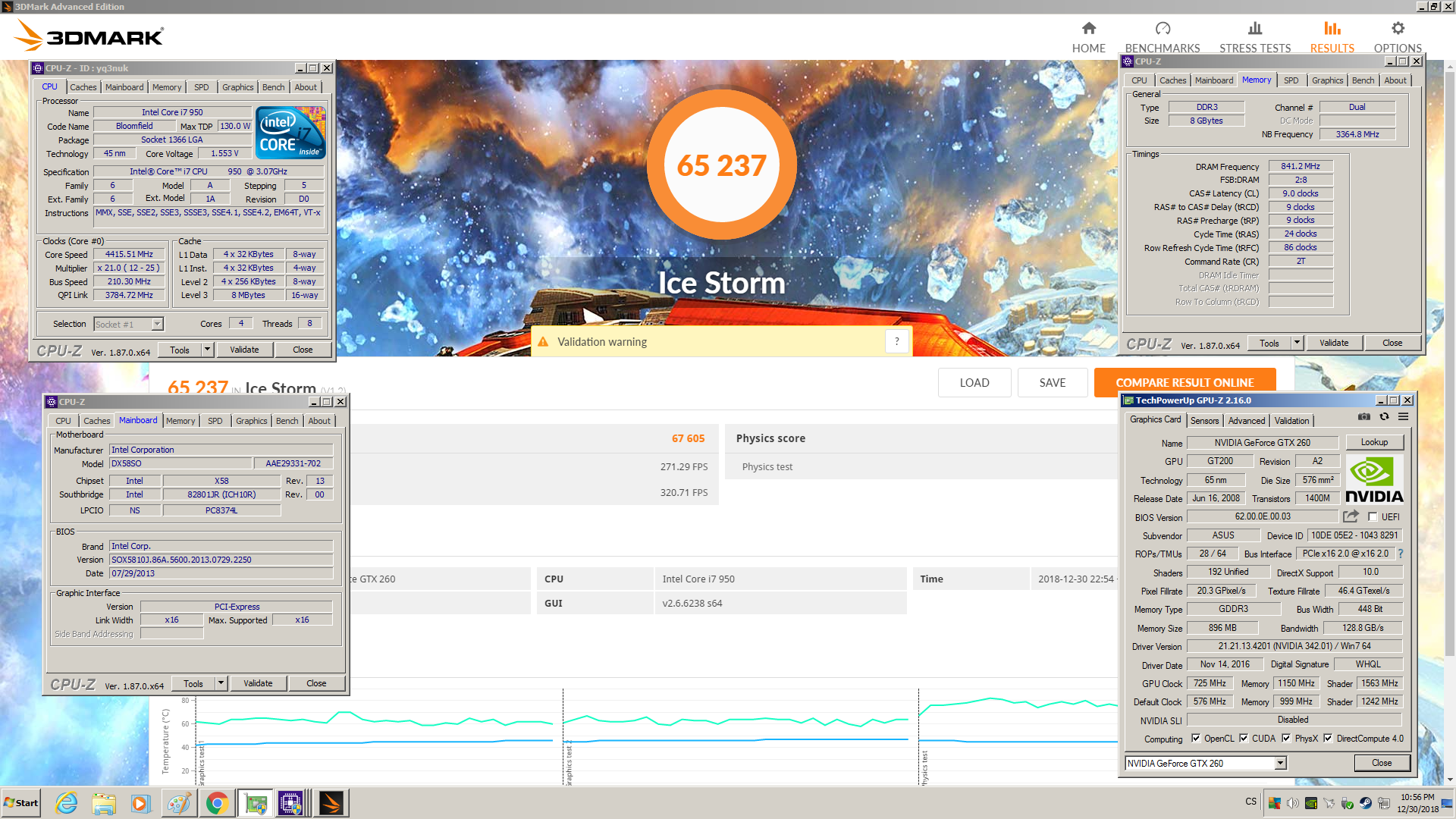This screenshot has width=1456, height=819.
Task: Select the SPD tab in CPU-Z Mainboard window
Action: [215, 421]
